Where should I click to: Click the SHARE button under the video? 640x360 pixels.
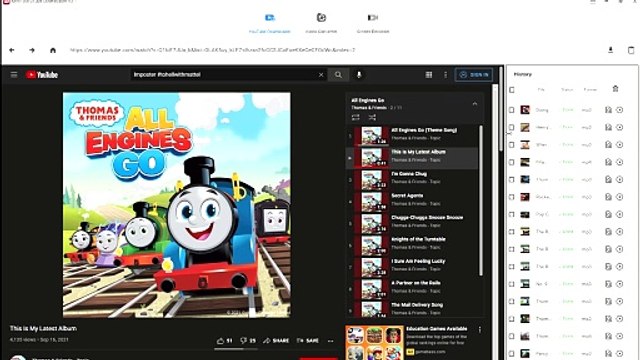click(x=276, y=340)
